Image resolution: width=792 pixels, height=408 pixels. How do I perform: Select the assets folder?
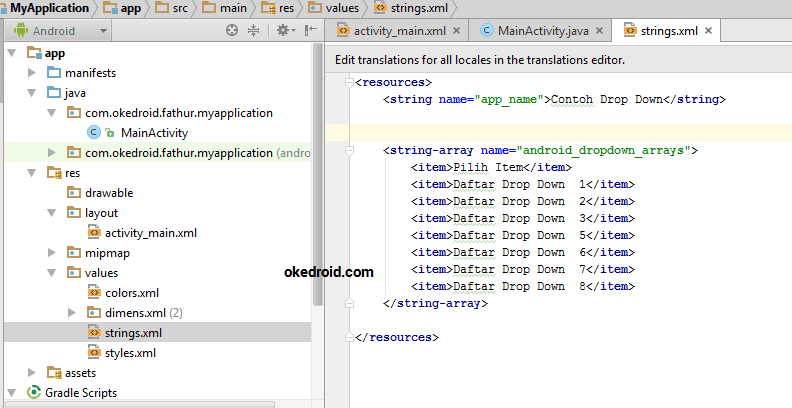(x=80, y=373)
